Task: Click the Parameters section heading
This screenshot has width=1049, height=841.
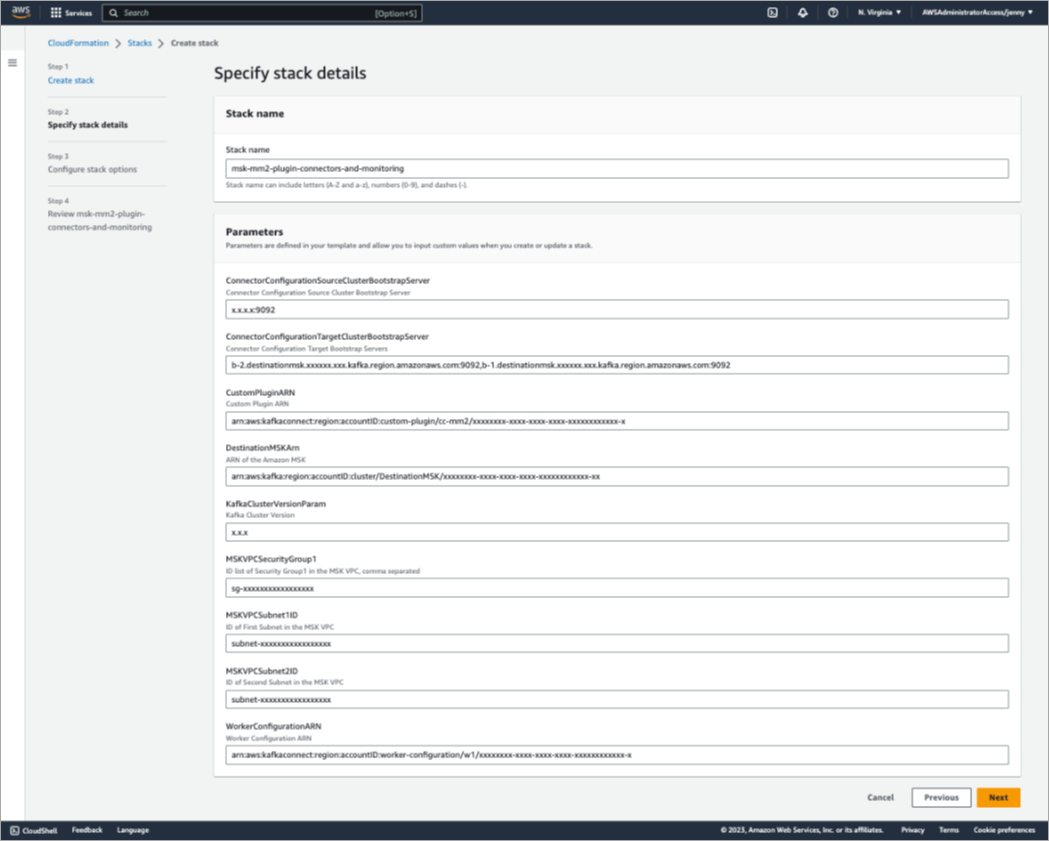Action: [254, 232]
